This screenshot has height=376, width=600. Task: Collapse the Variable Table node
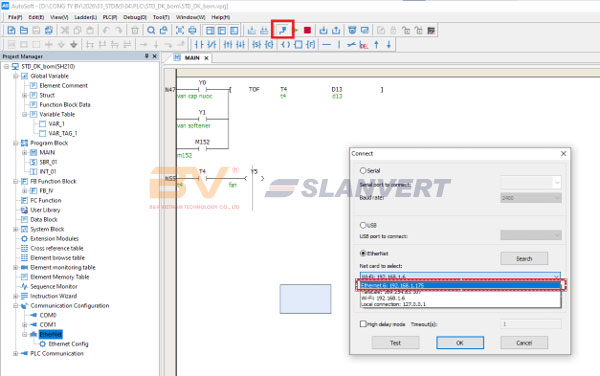tap(25, 114)
